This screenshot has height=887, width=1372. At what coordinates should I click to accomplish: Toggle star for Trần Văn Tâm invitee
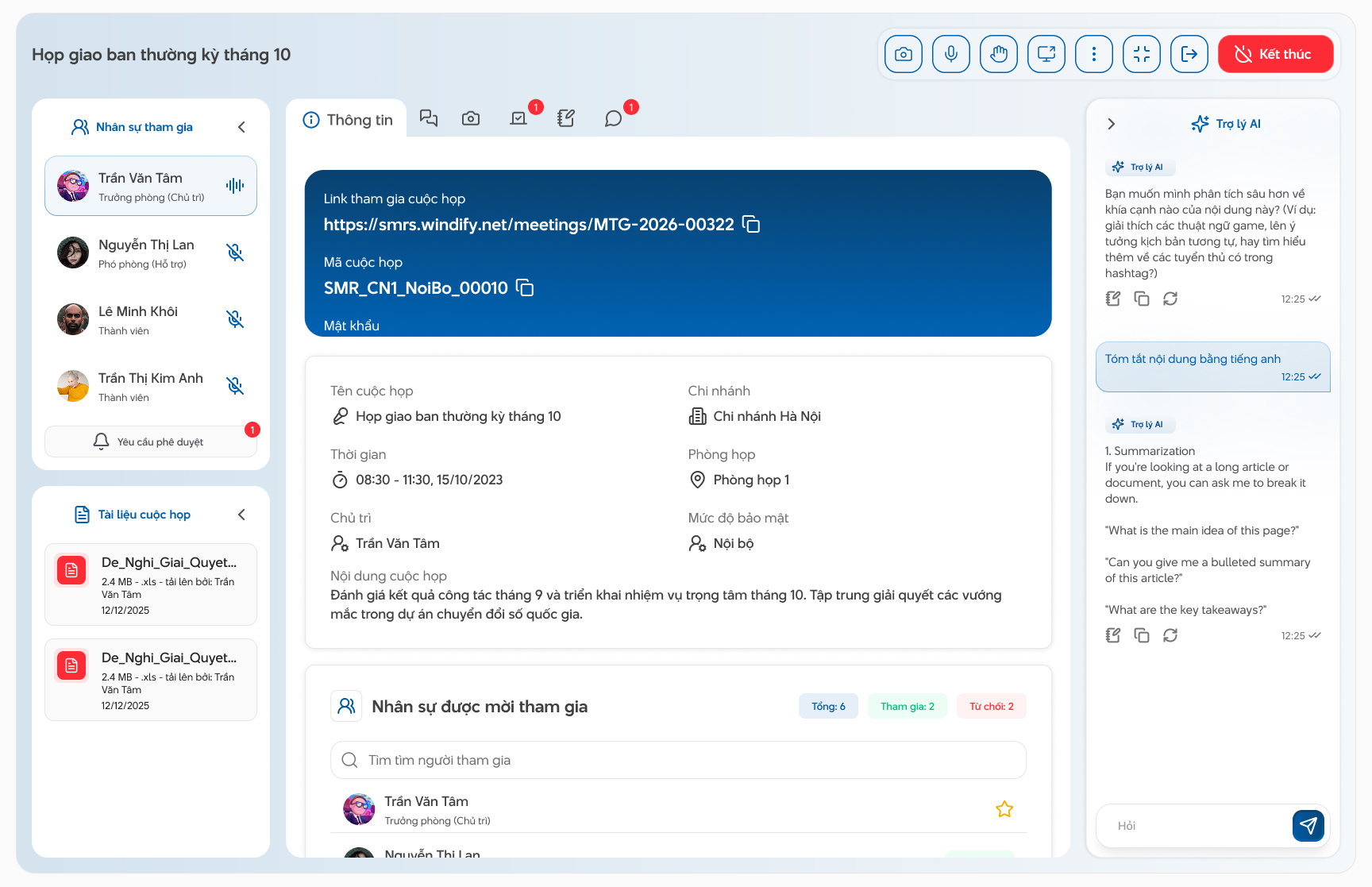click(1004, 809)
